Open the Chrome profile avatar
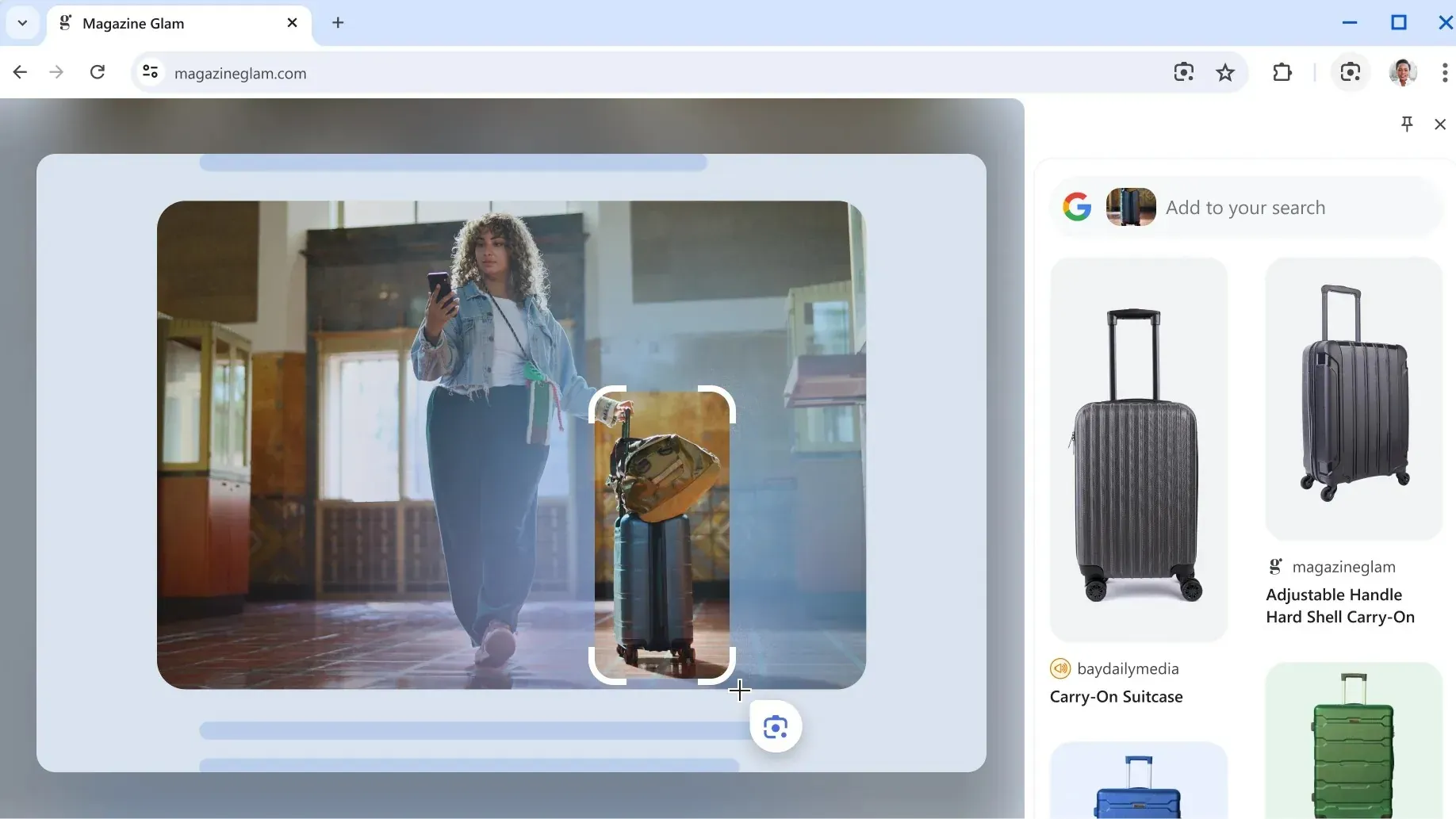 (x=1403, y=72)
